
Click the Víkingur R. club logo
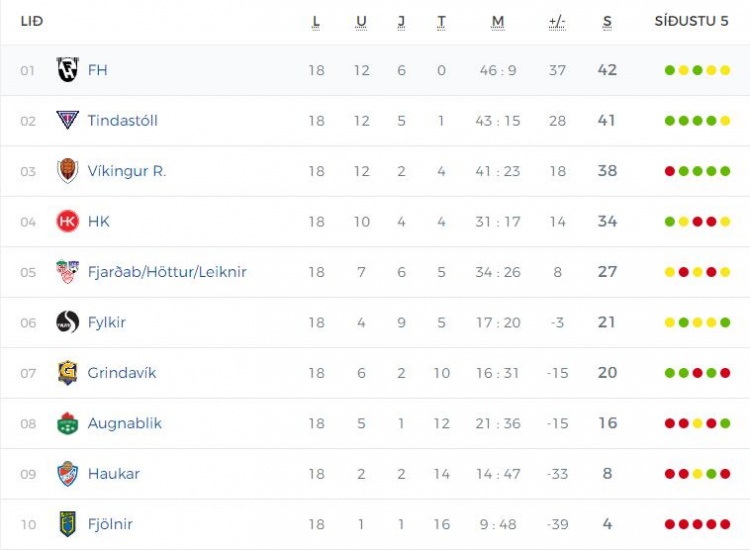[67, 171]
